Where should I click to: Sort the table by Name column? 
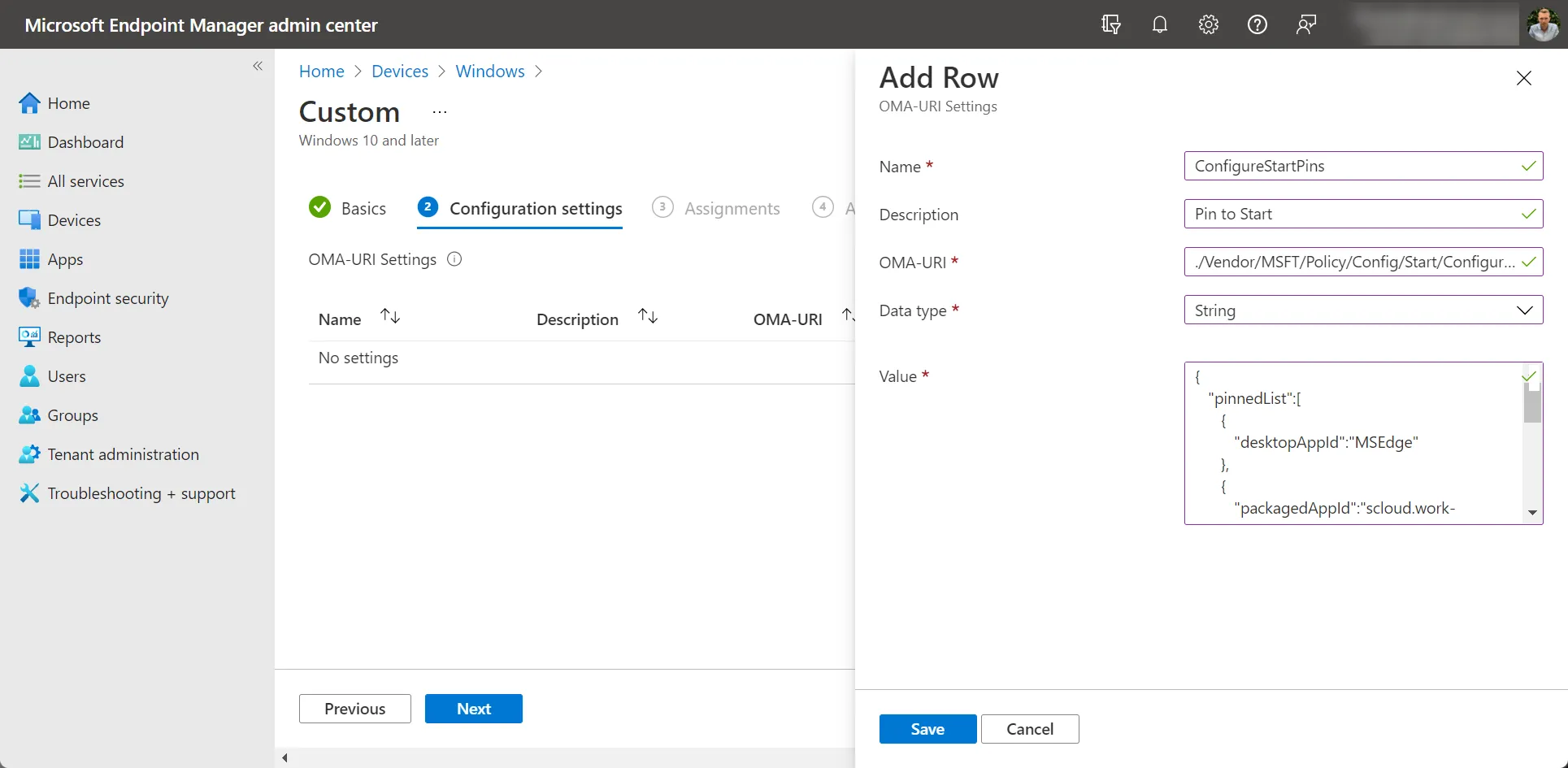pyautogui.click(x=390, y=316)
